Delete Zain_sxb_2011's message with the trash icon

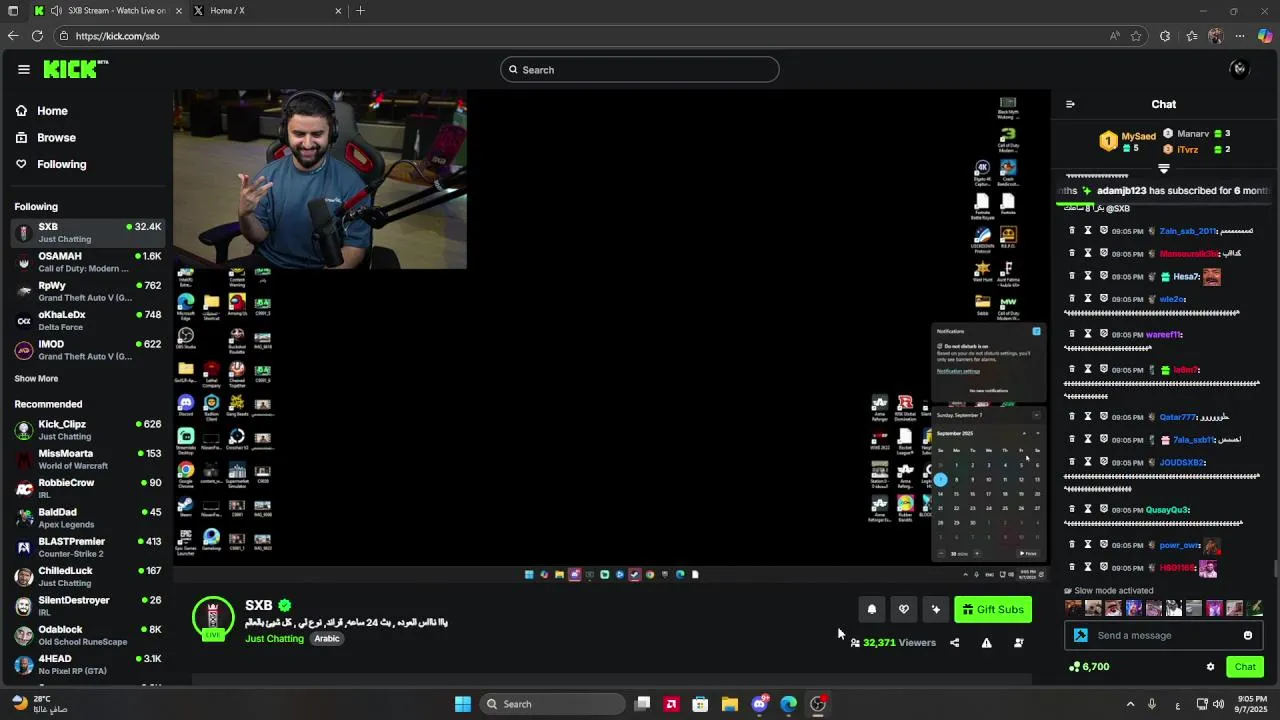[x=1072, y=231]
